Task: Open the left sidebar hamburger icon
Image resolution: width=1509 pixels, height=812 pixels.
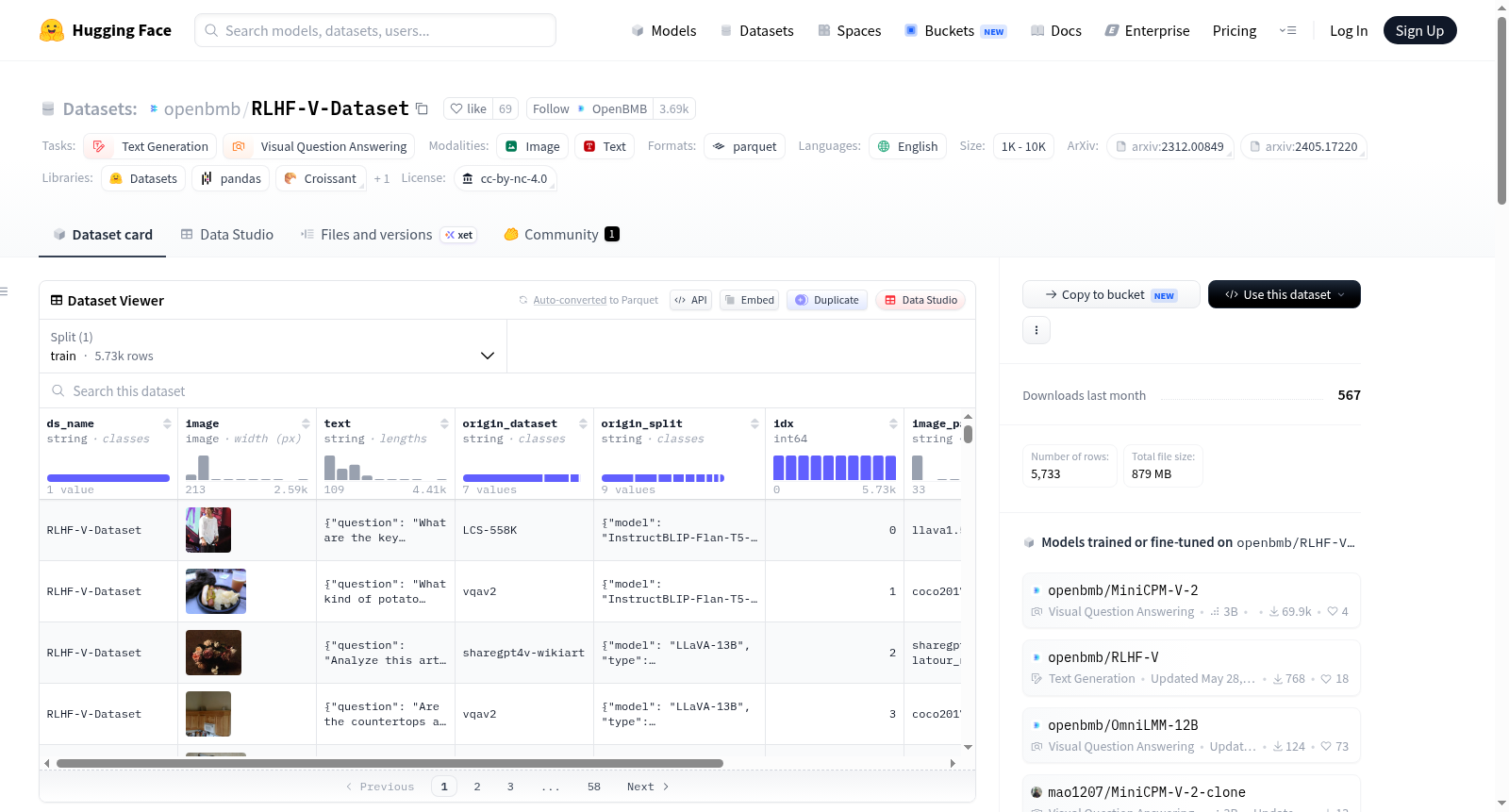Action: [x=4, y=291]
